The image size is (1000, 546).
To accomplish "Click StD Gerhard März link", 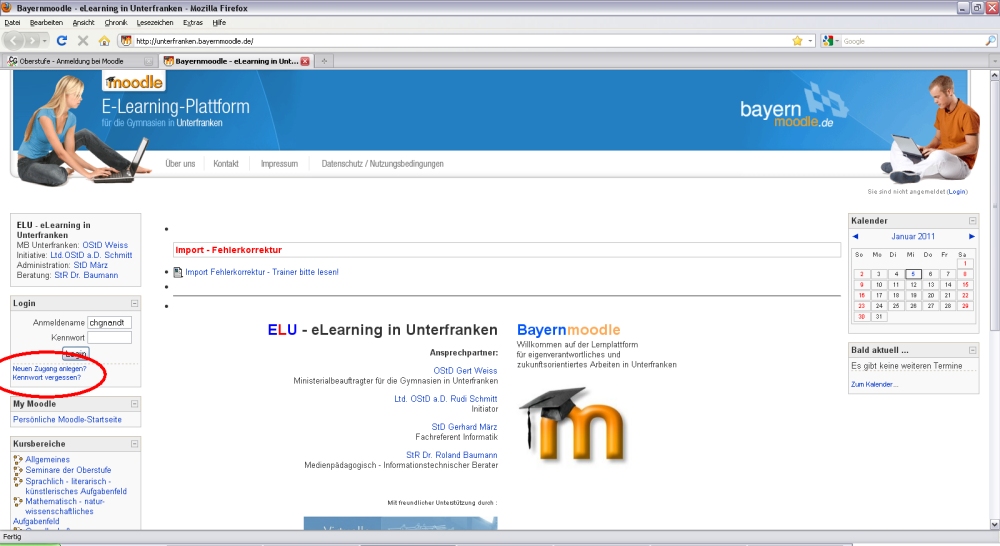I will coord(464,427).
